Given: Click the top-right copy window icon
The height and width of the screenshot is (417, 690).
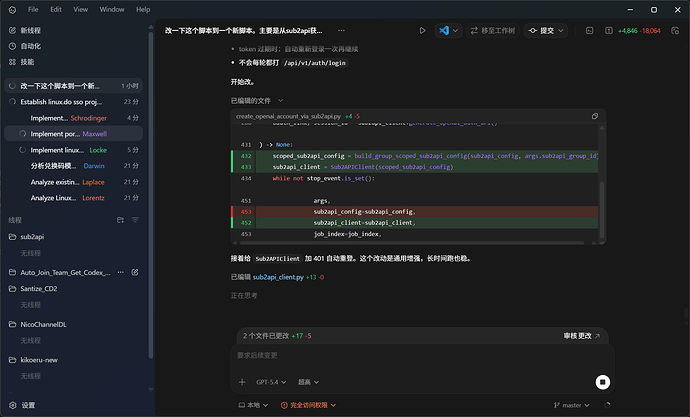Looking at the screenshot, I should tap(675, 30).
